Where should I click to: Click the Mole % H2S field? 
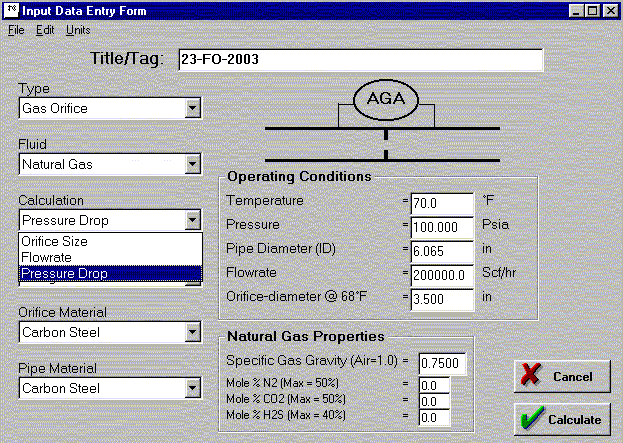435,418
